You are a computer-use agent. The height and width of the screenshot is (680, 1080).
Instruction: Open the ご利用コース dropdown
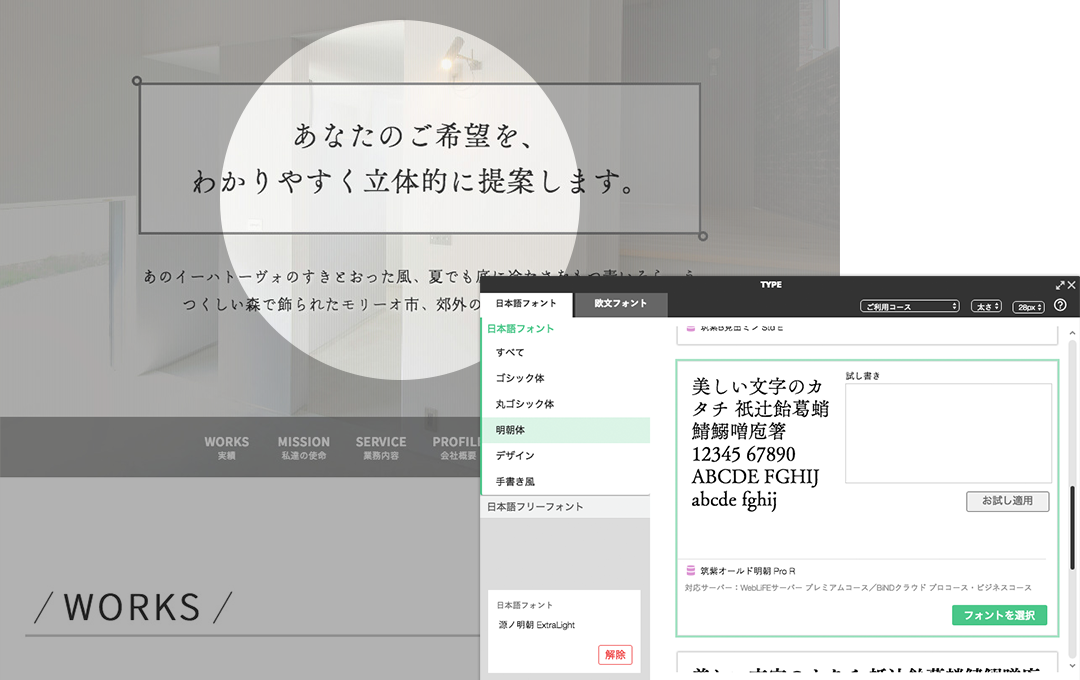[909, 306]
